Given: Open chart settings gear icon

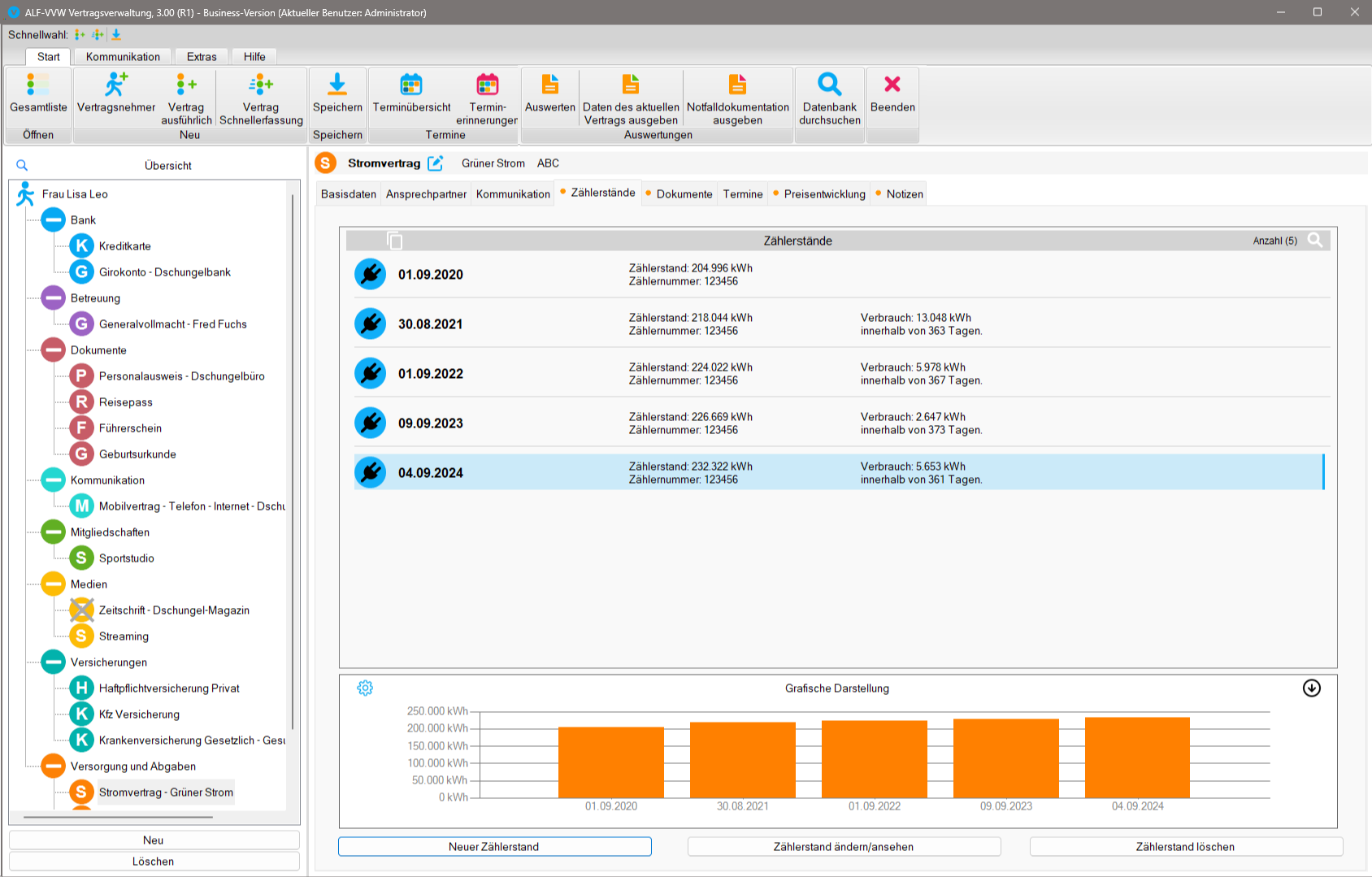Looking at the screenshot, I should pyautogui.click(x=365, y=688).
